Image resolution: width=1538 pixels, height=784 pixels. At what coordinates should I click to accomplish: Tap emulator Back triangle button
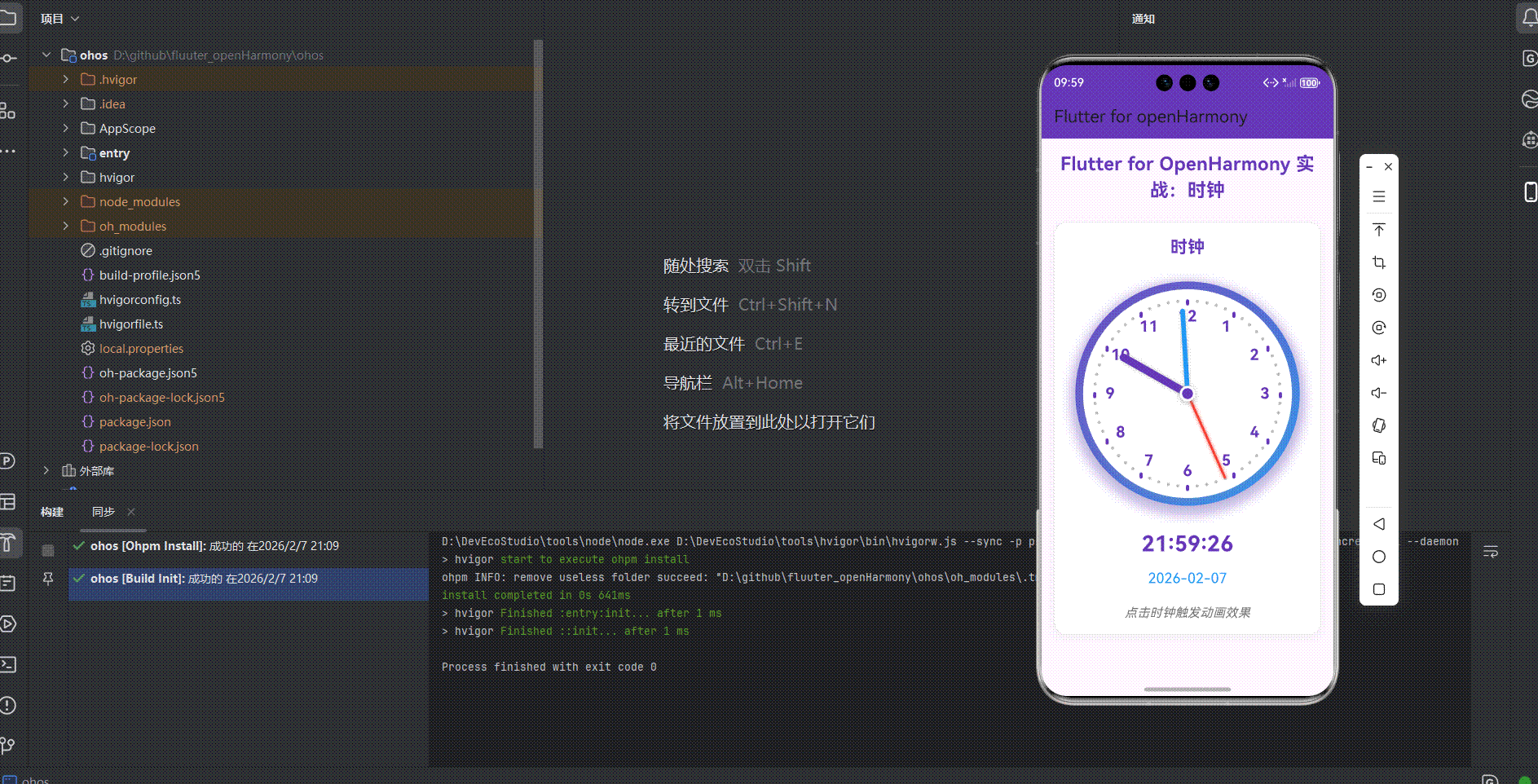tap(1379, 524)
